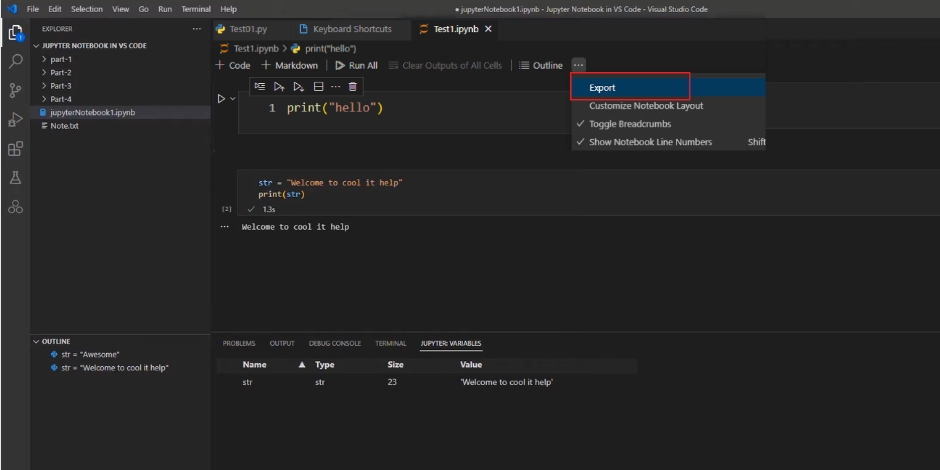Open the Edit menu

point(55,9)
